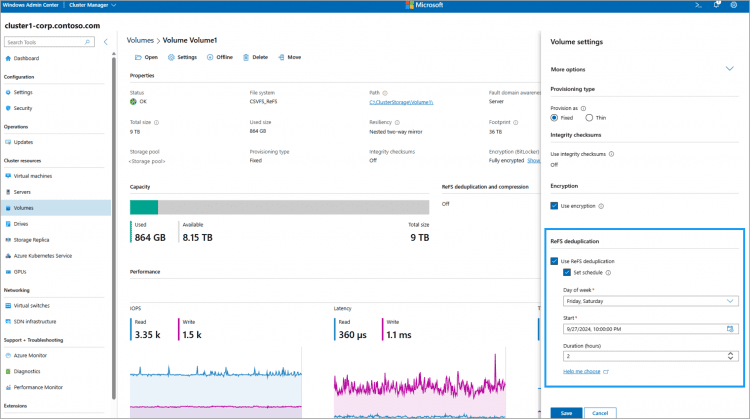This screenshot has height=419, width=750.
Task: Click the sidebar vertical scrollbar
Action: (x=114, y=227)
